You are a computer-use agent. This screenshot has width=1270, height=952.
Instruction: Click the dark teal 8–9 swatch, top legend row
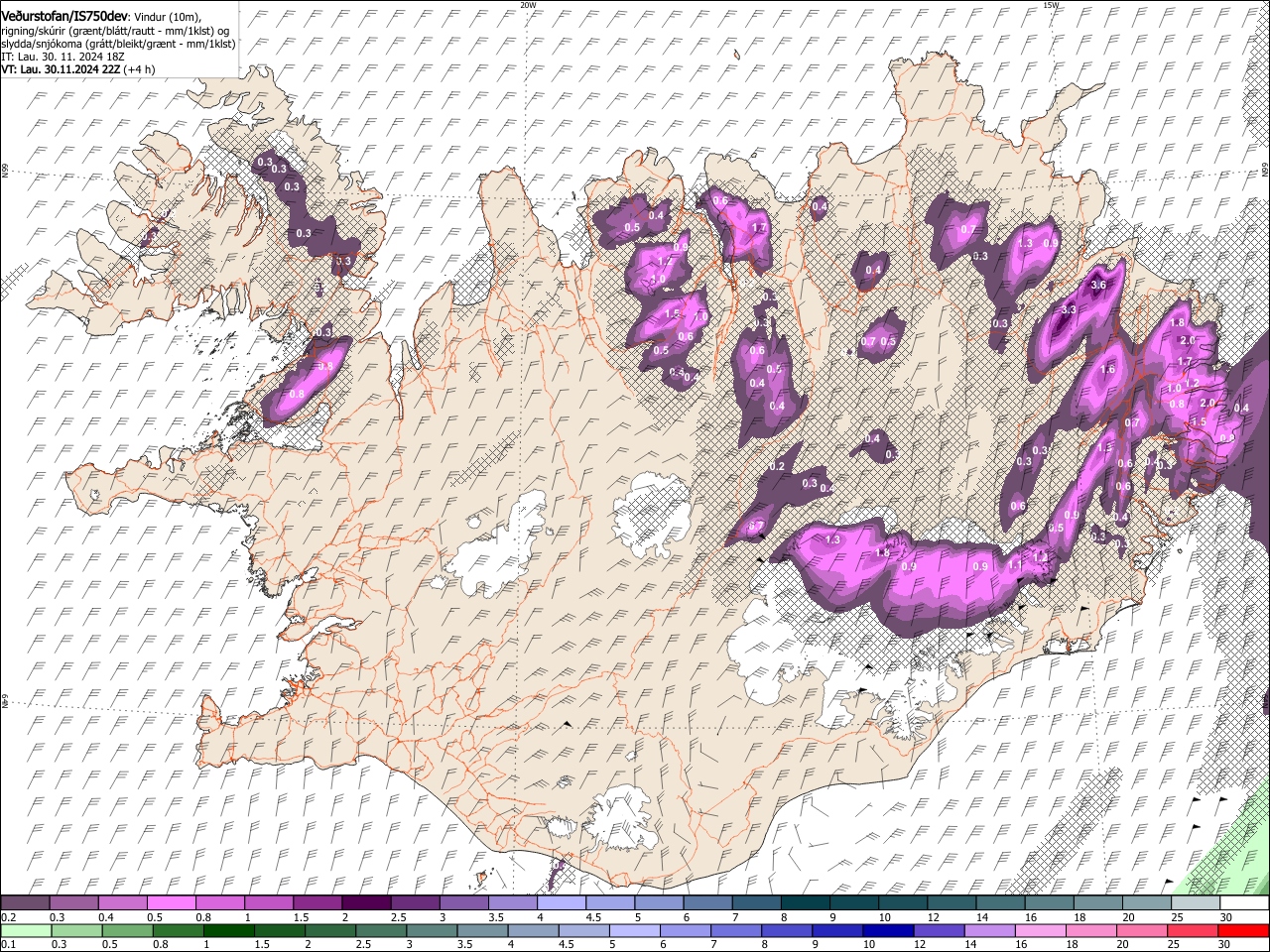[806, 903]
